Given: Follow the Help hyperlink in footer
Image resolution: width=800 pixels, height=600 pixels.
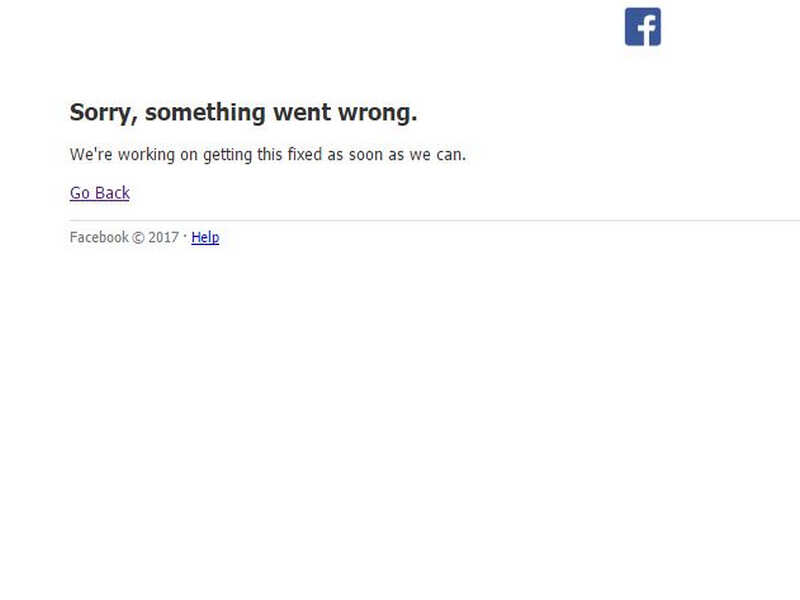Looking at the screenshot, I should pos(204,237).
